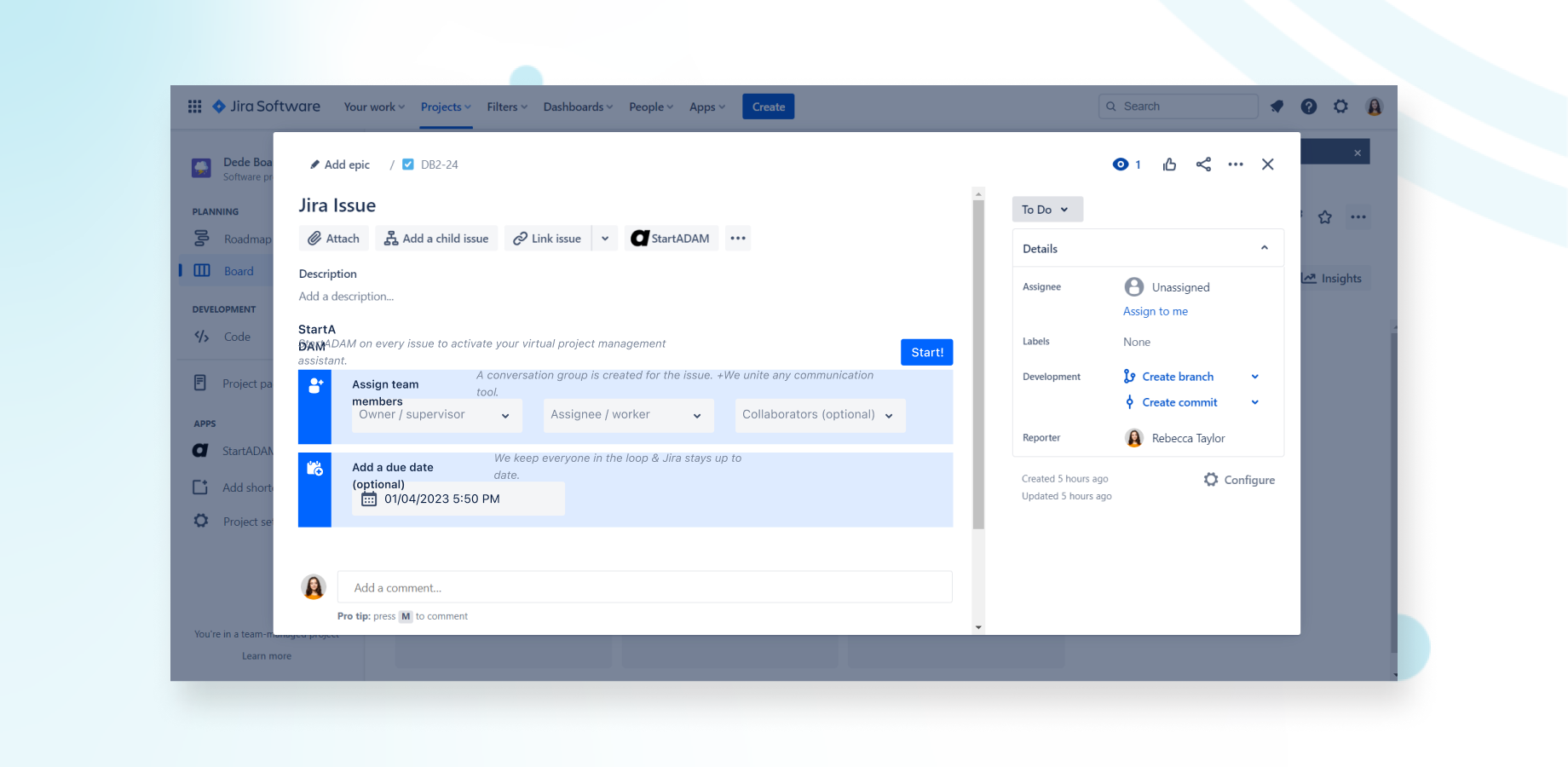Click the Unassigned assignee field
This screenshot has width=1568, height=767.
click(1167, 287)
